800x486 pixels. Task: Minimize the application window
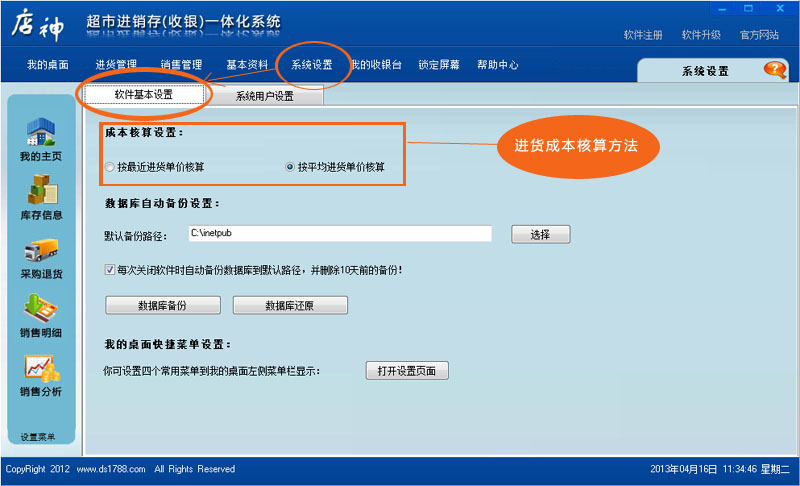pyautogui.click(x=722, y=9)
